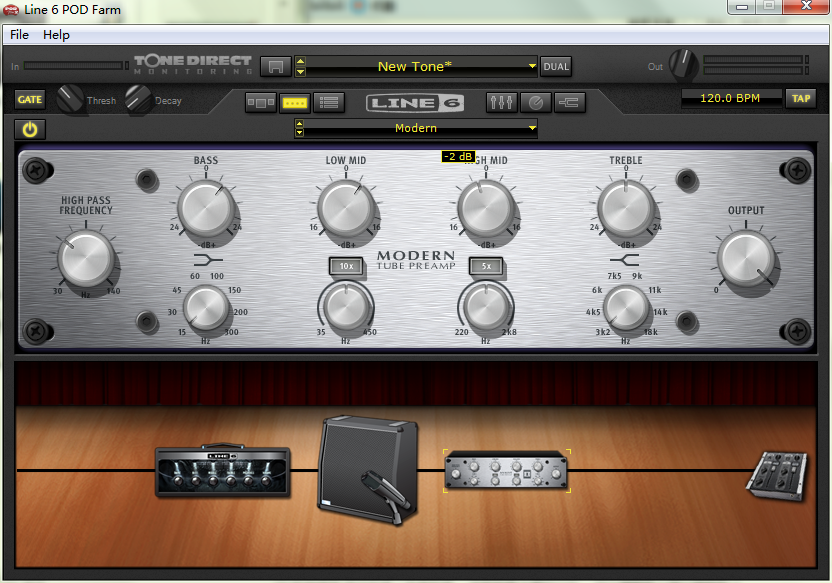Viewport: 832px width, 583px height.
Task: Click the gate Decay knob
Action: tap(139, 99)
